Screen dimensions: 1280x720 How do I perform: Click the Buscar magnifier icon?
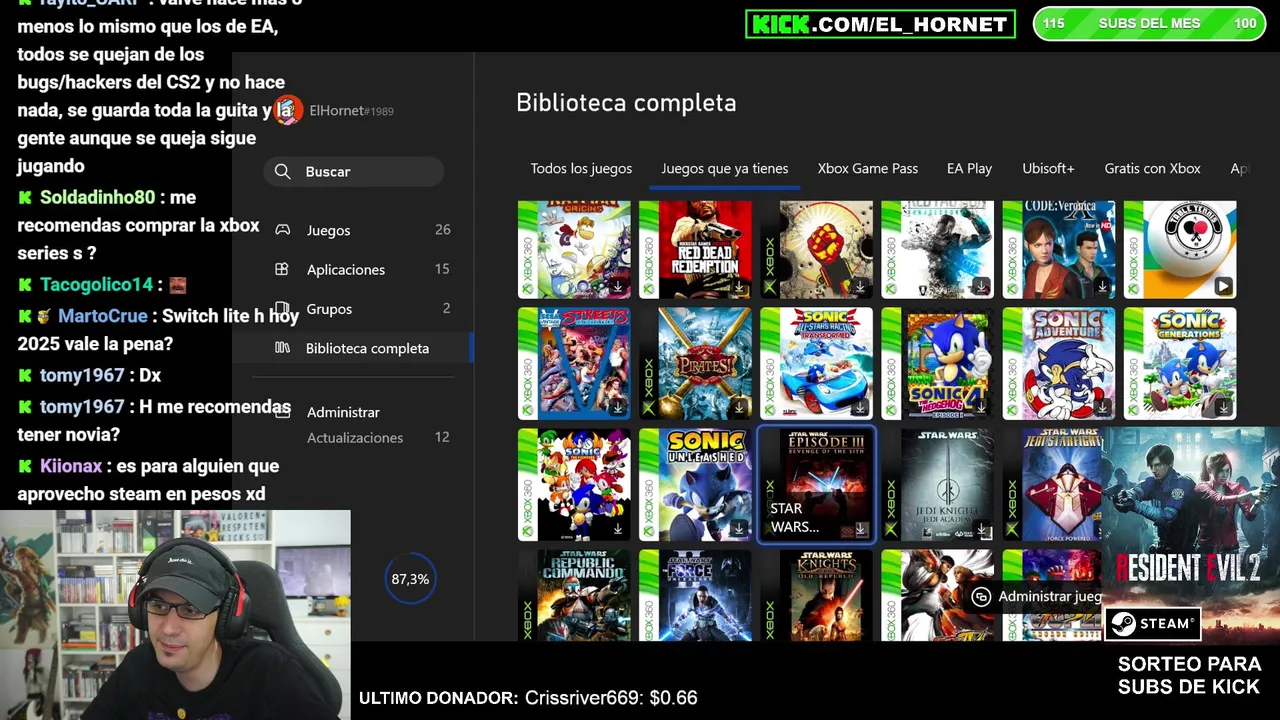pyautogui.click(x=283, y=172)
